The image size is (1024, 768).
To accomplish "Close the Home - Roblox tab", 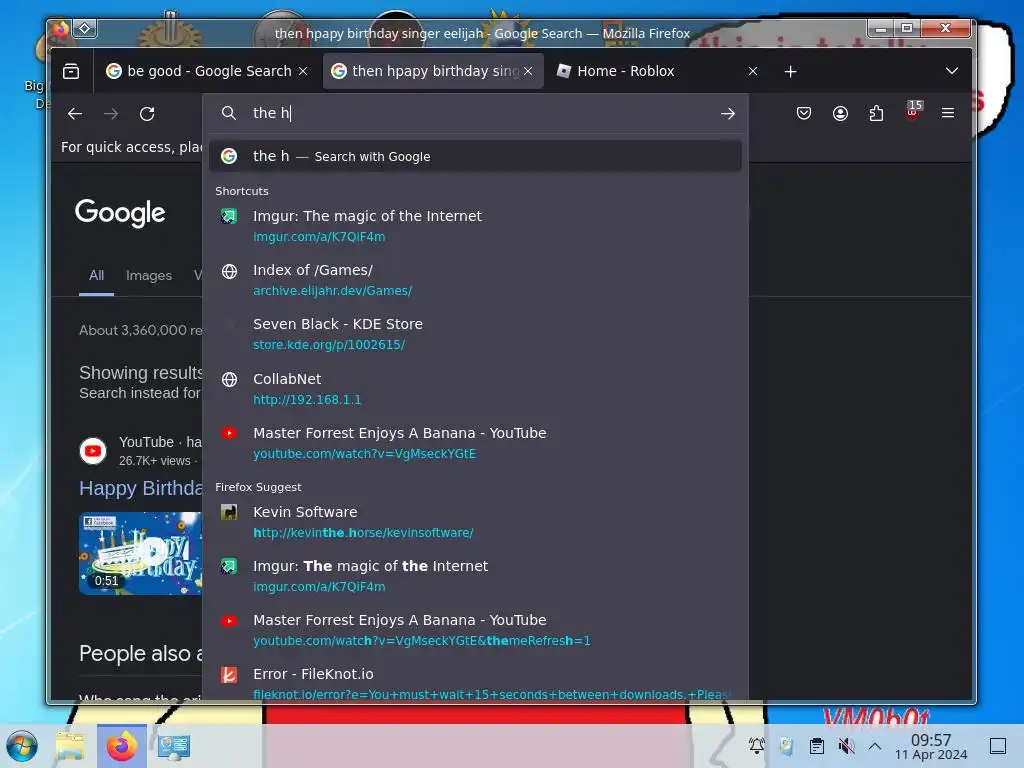I will (x=753, y=71).
